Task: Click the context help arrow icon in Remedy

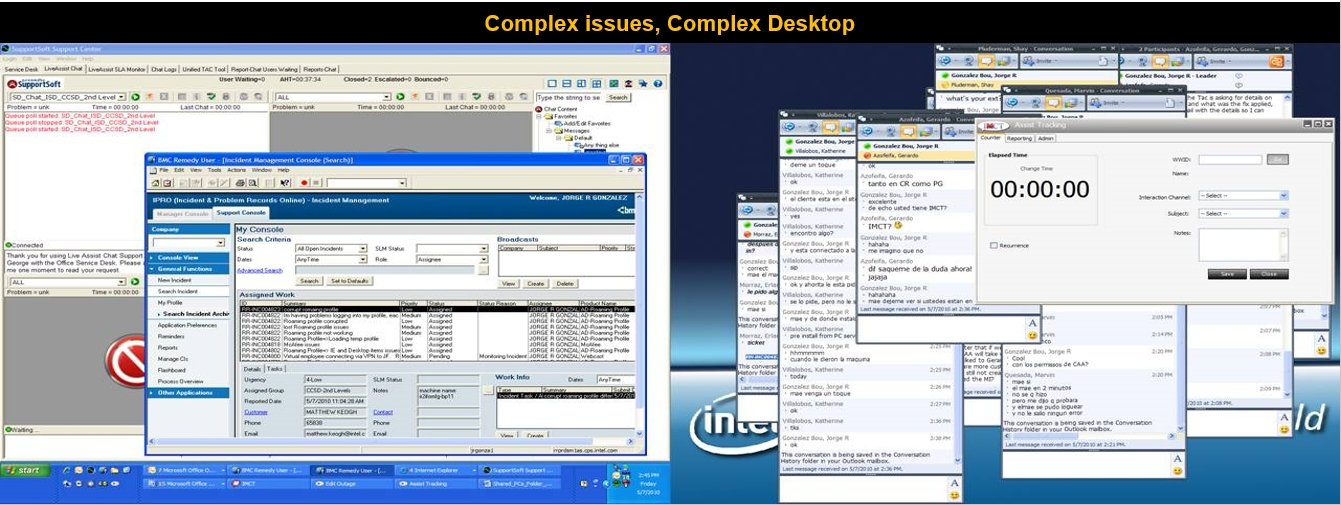Action: point(287,183)
